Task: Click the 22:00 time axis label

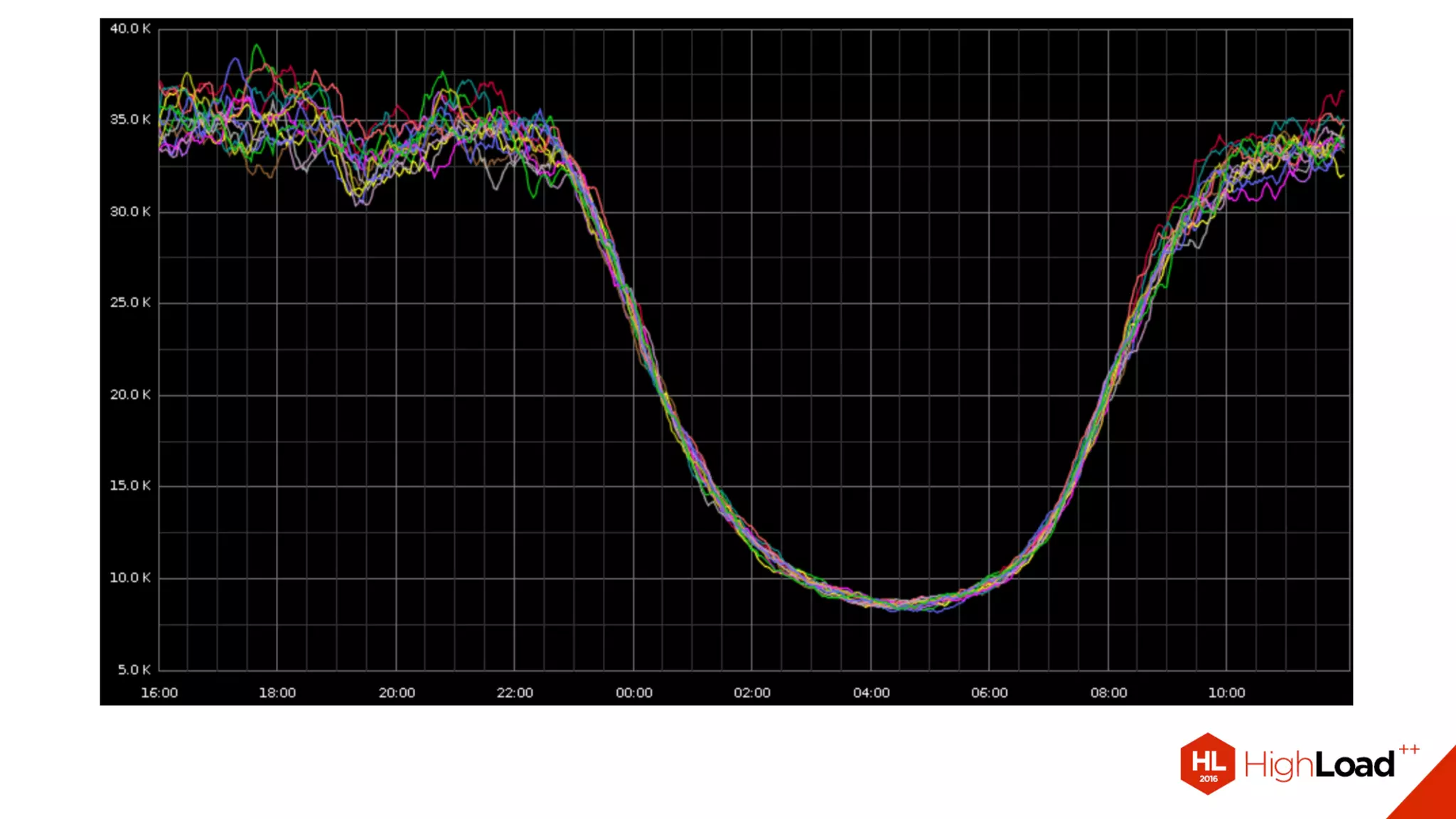Action: [x=515, y=693]
